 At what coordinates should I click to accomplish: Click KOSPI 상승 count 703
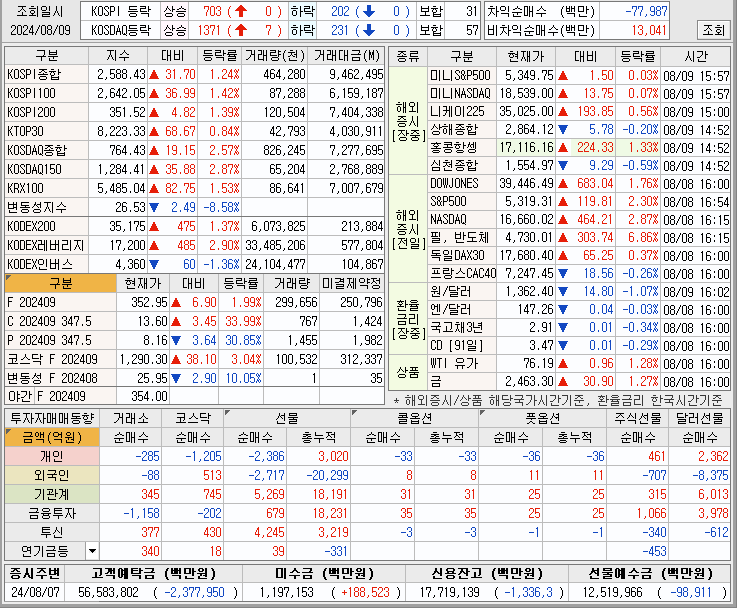pos(212,11)
